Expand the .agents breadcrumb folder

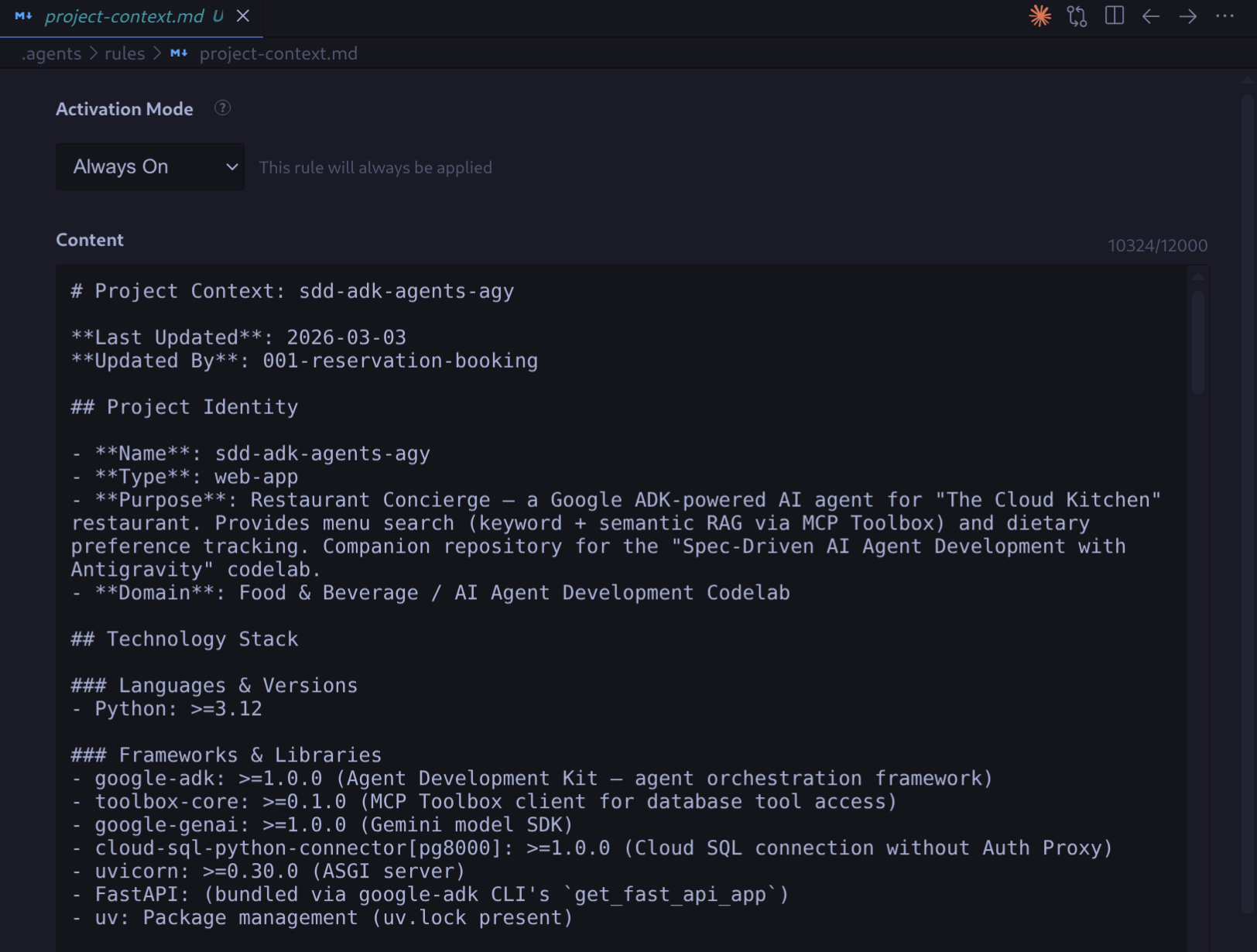coord(52,53)
